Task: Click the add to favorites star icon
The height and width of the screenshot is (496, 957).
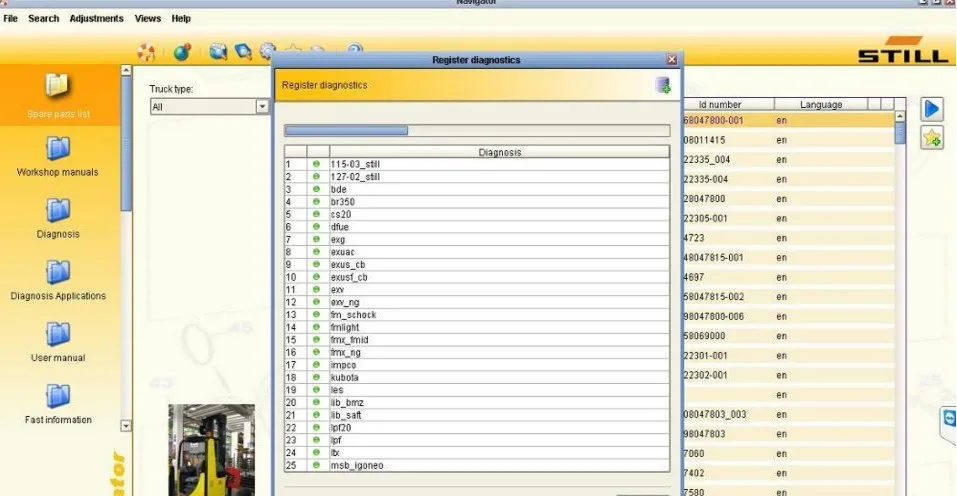Action: (x=932, y=138)
